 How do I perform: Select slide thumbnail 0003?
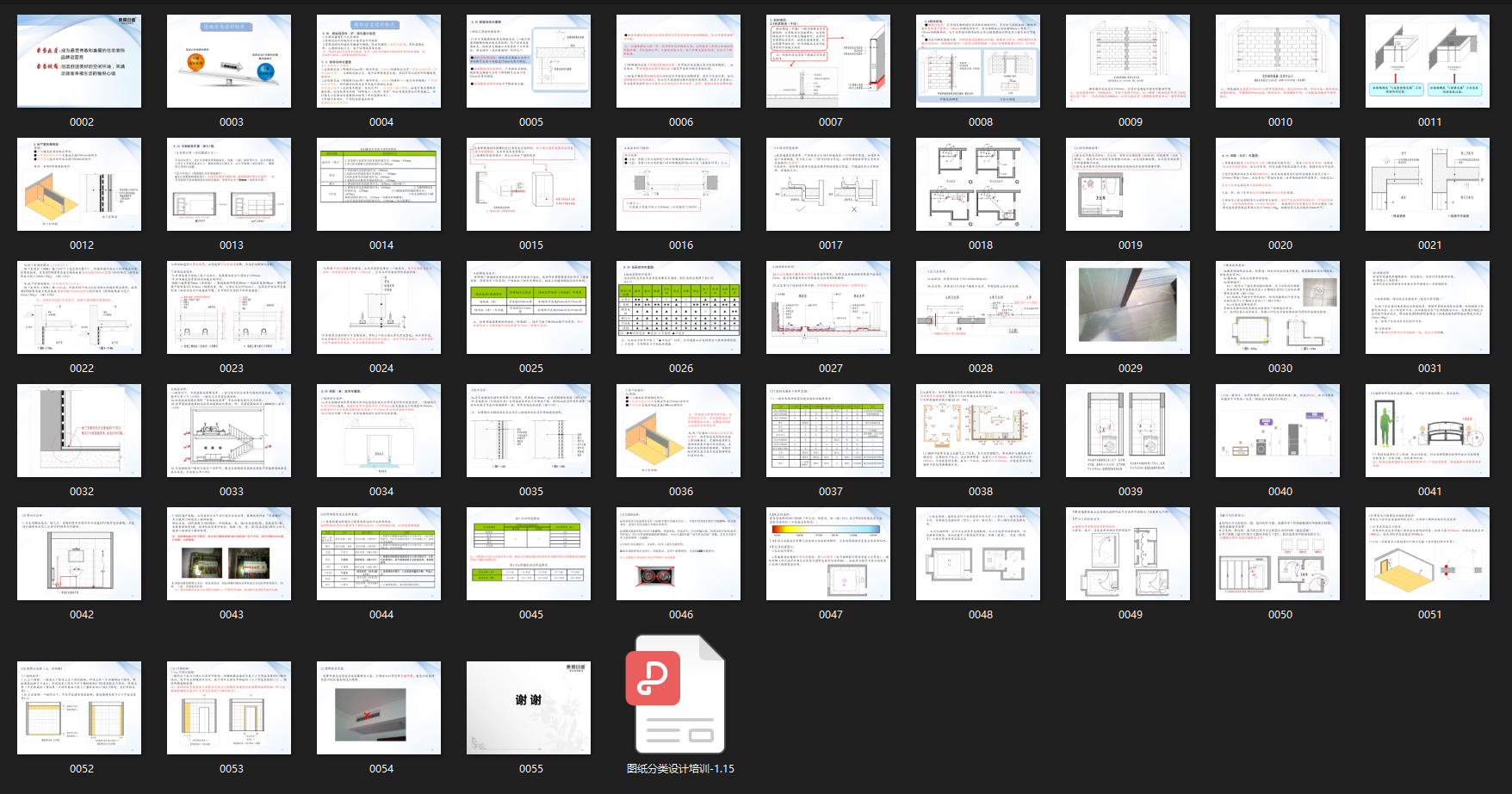point(229,61)
